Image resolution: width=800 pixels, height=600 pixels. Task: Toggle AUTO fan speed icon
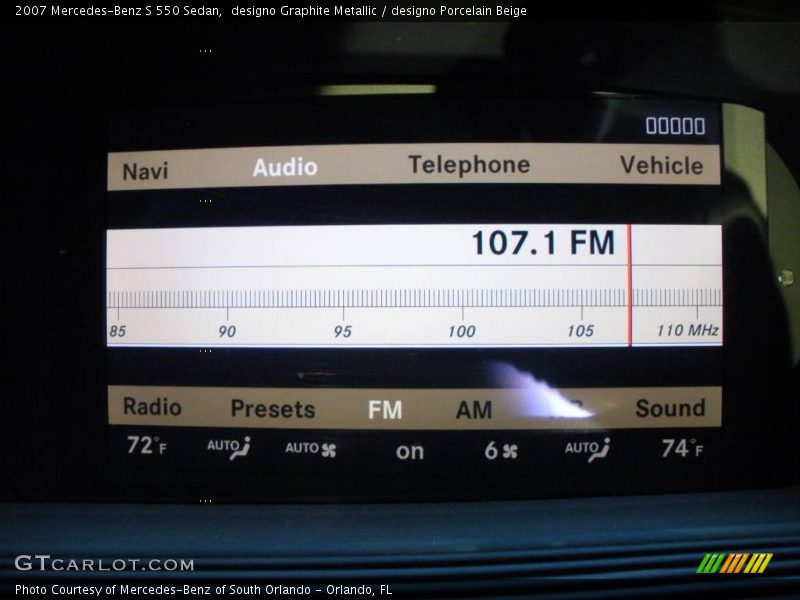coord(311,449)
